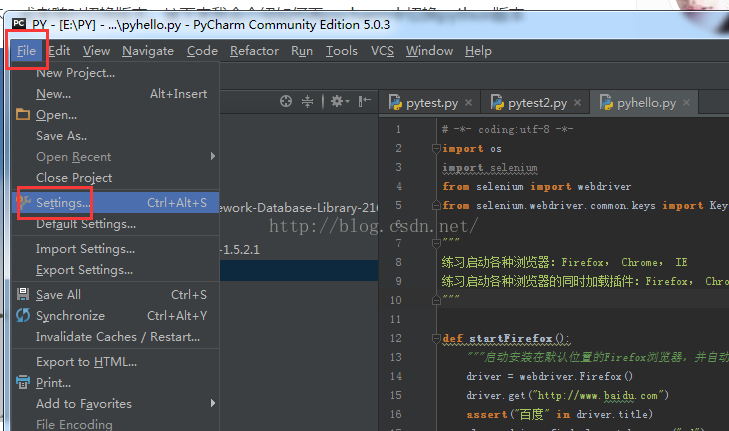The height and width of the screenshot is (431, 729).
Task: Click Scroll from Source crosshair icon
Action: [286, 101]
